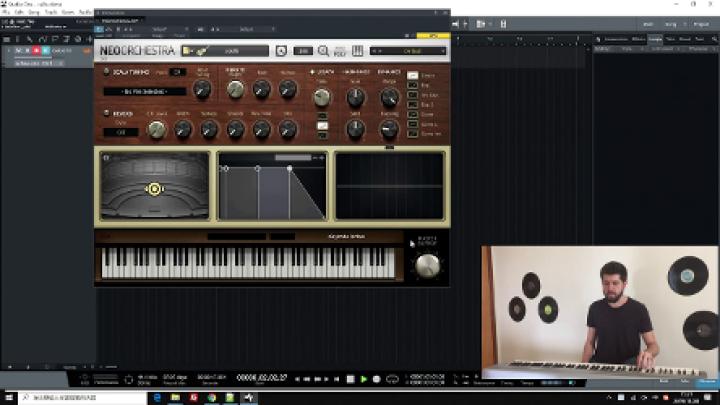Select the fourth articulation icon in the right column
The height and width of the screenshot is (405, 720).
coord(412,104)
